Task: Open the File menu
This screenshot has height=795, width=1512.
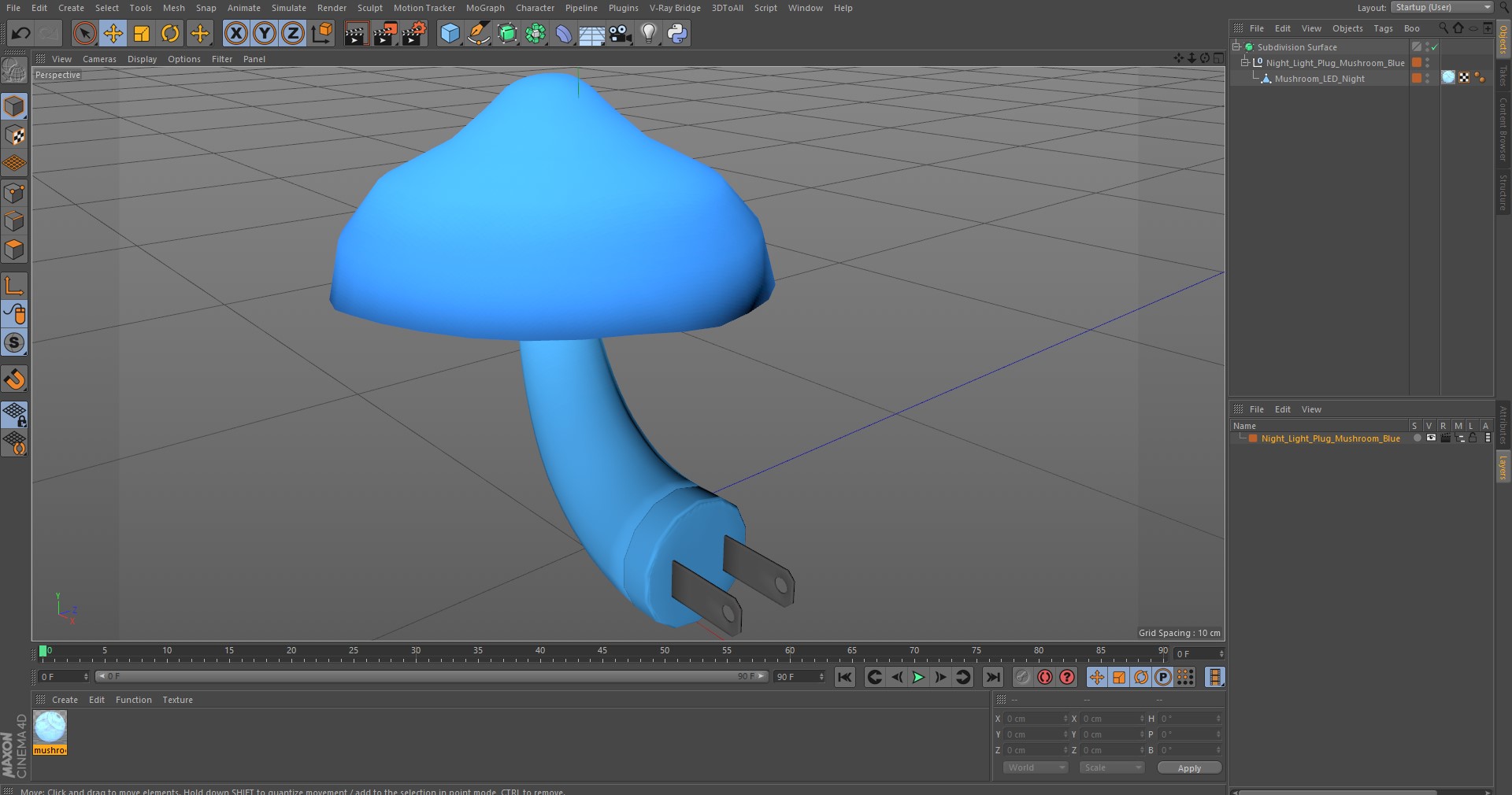Action: 13,8
